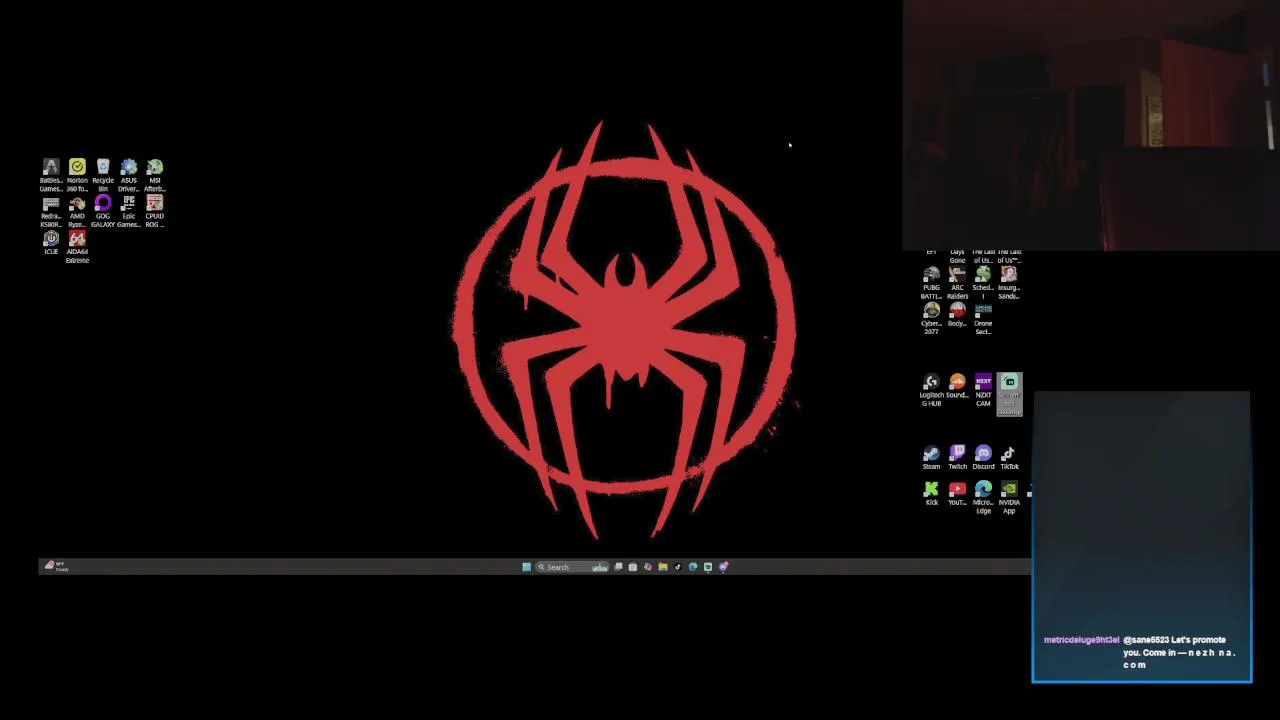This screenshot has height=720, width=1280.
Task: Open the YouTube desktop shortcut
Action: 957,494
